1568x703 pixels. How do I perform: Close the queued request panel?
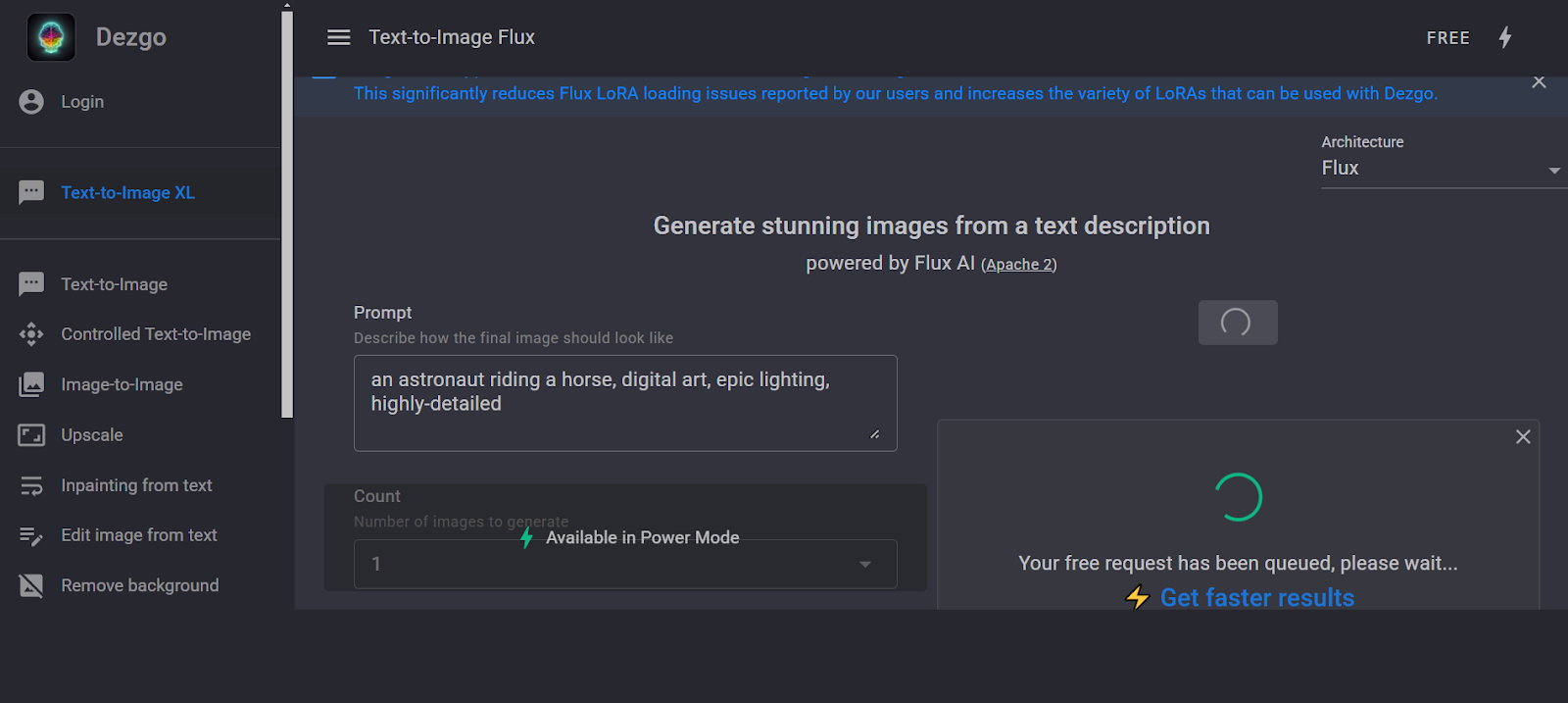[x=1523, y=436]
